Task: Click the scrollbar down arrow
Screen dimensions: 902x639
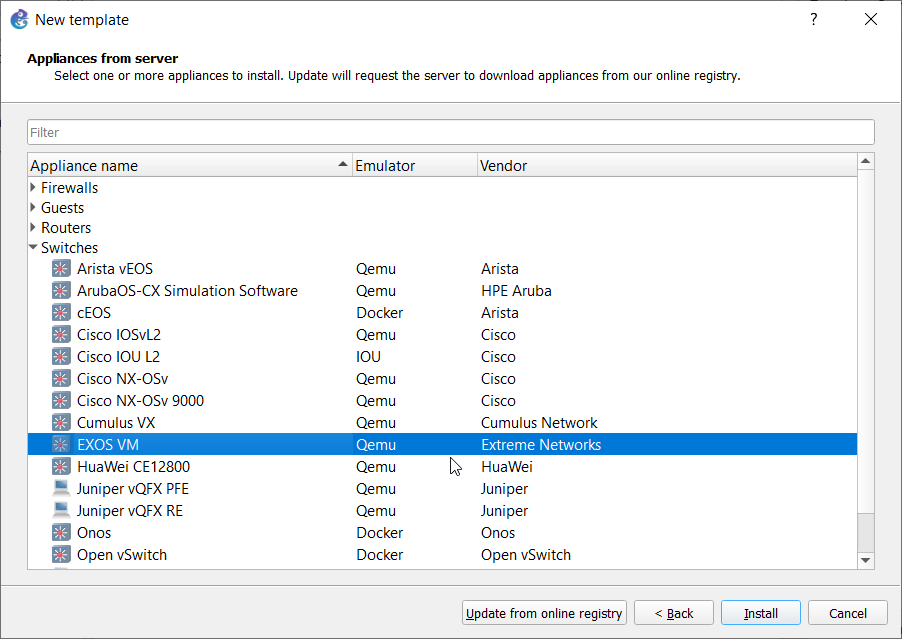Action: coord(866,561)
